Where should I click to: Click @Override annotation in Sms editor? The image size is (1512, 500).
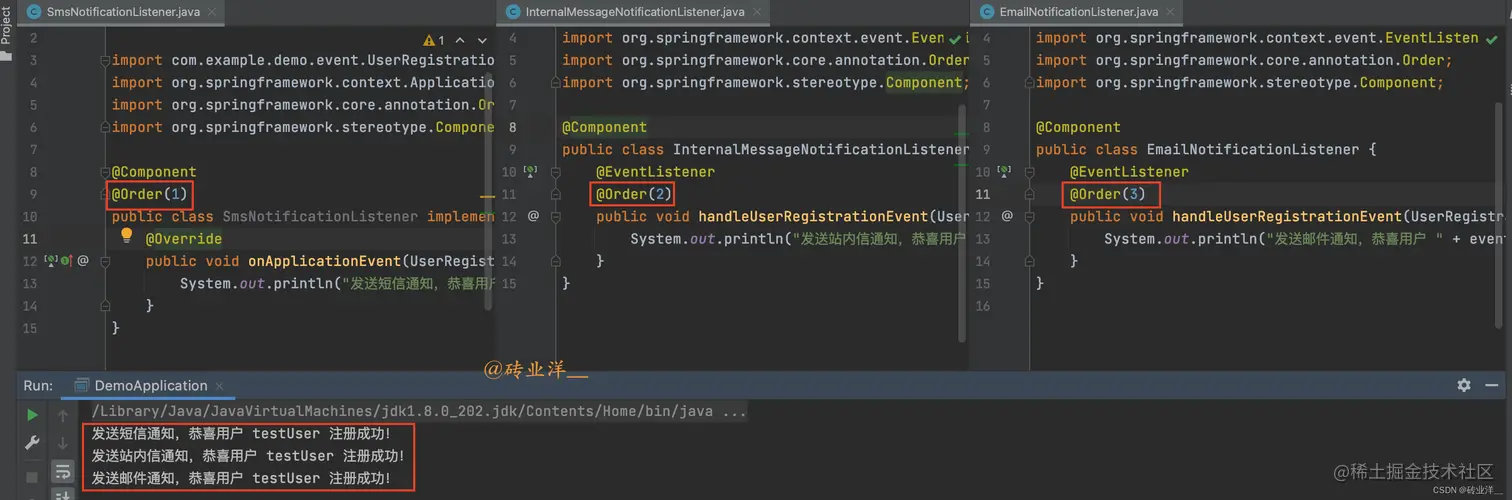(184, 239)
